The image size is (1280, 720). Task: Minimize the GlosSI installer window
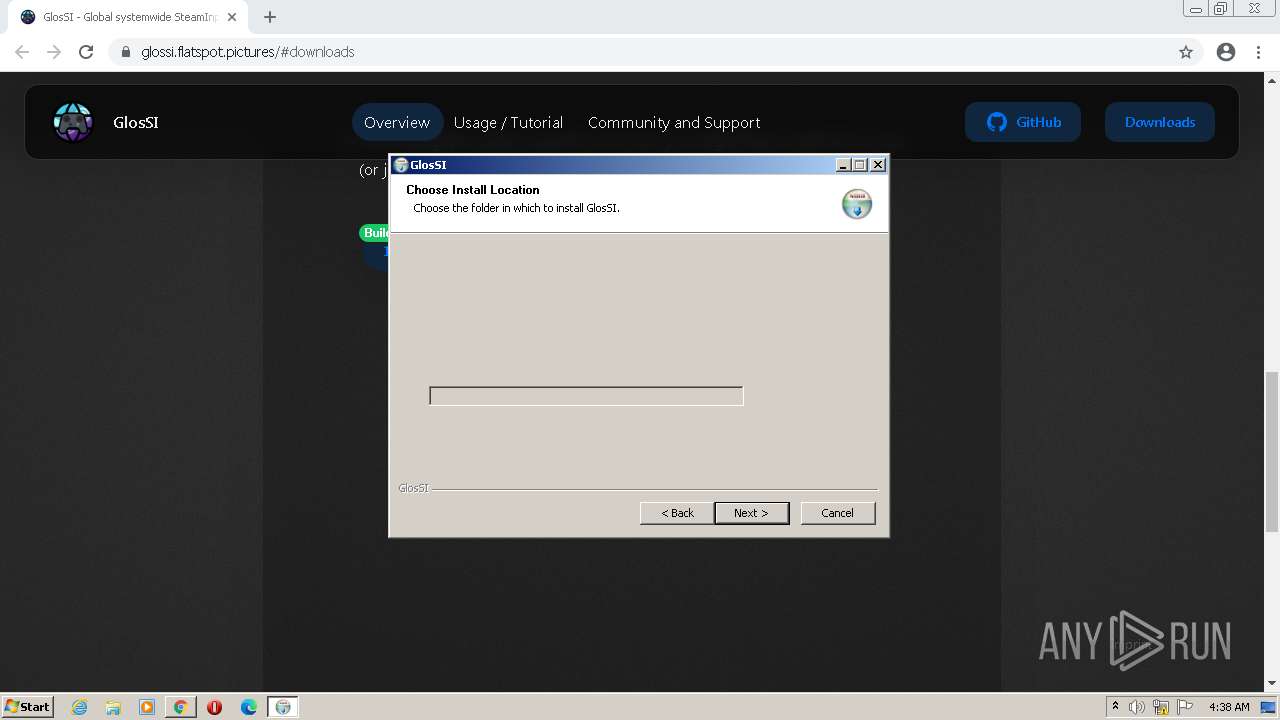click(x=843, y=165)
